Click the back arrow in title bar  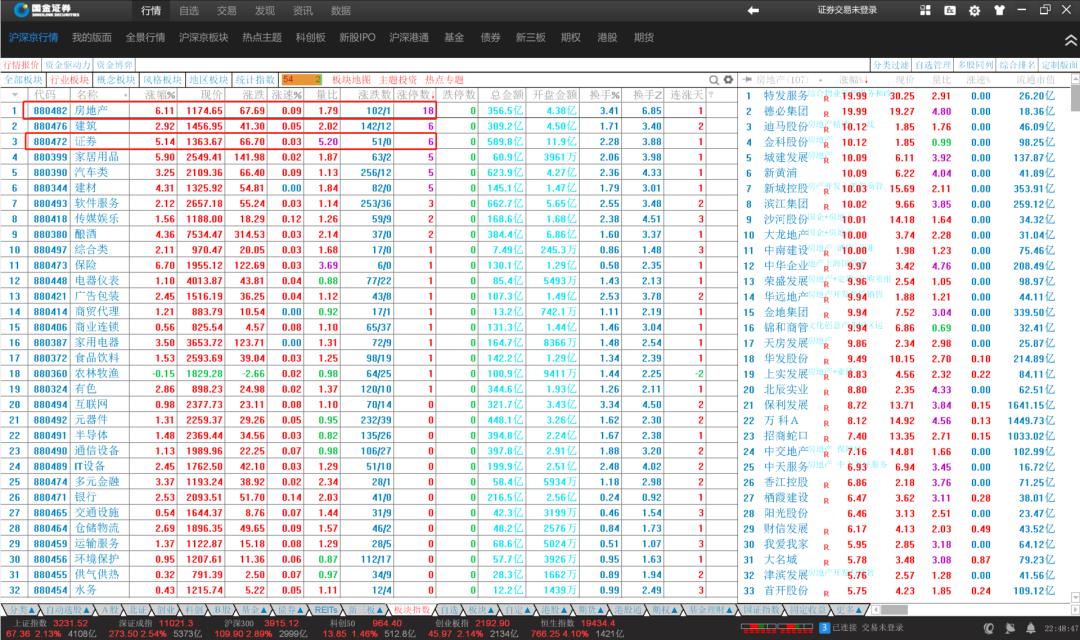tap(753, 10)
